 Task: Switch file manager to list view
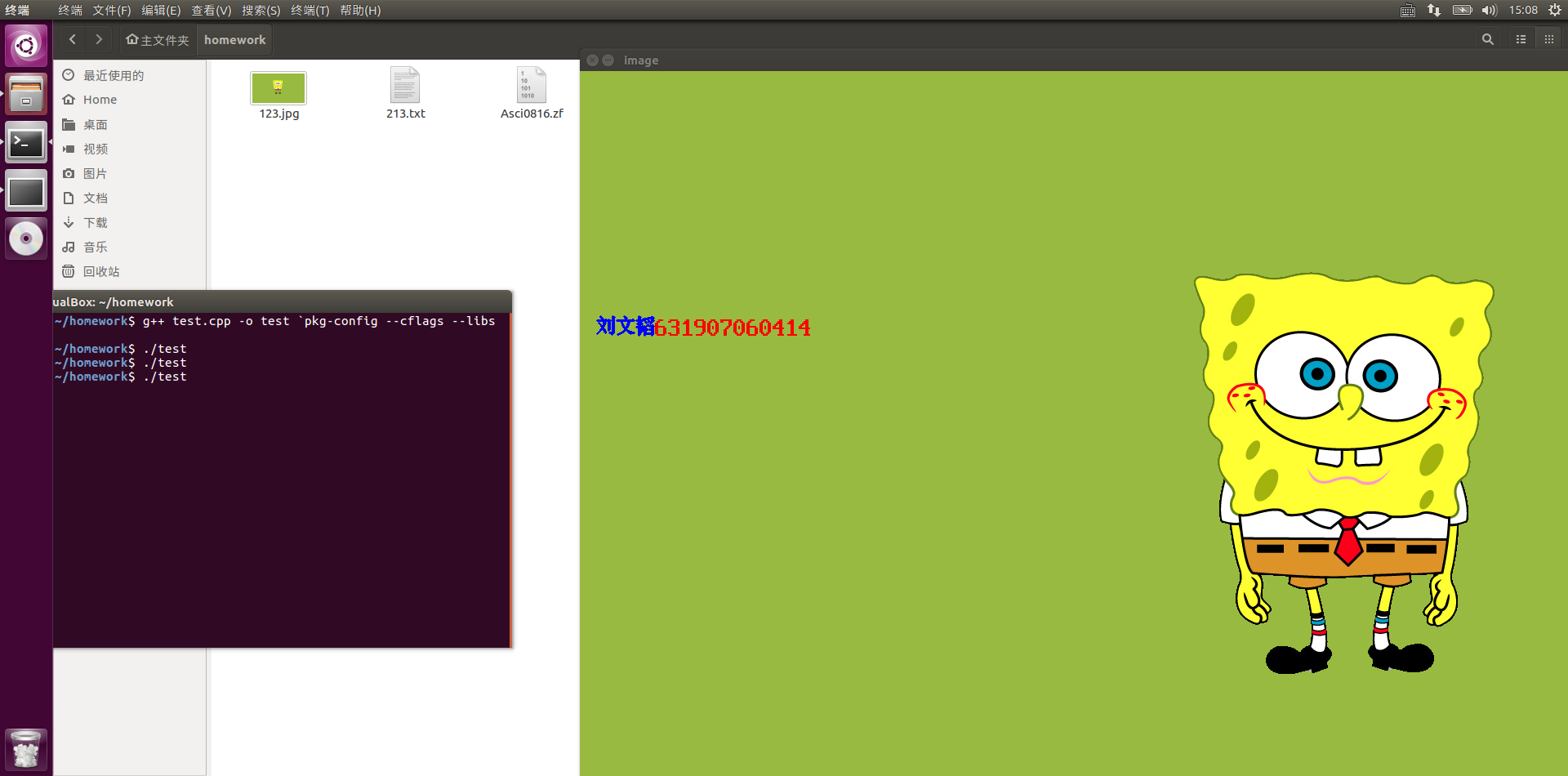1521,39
